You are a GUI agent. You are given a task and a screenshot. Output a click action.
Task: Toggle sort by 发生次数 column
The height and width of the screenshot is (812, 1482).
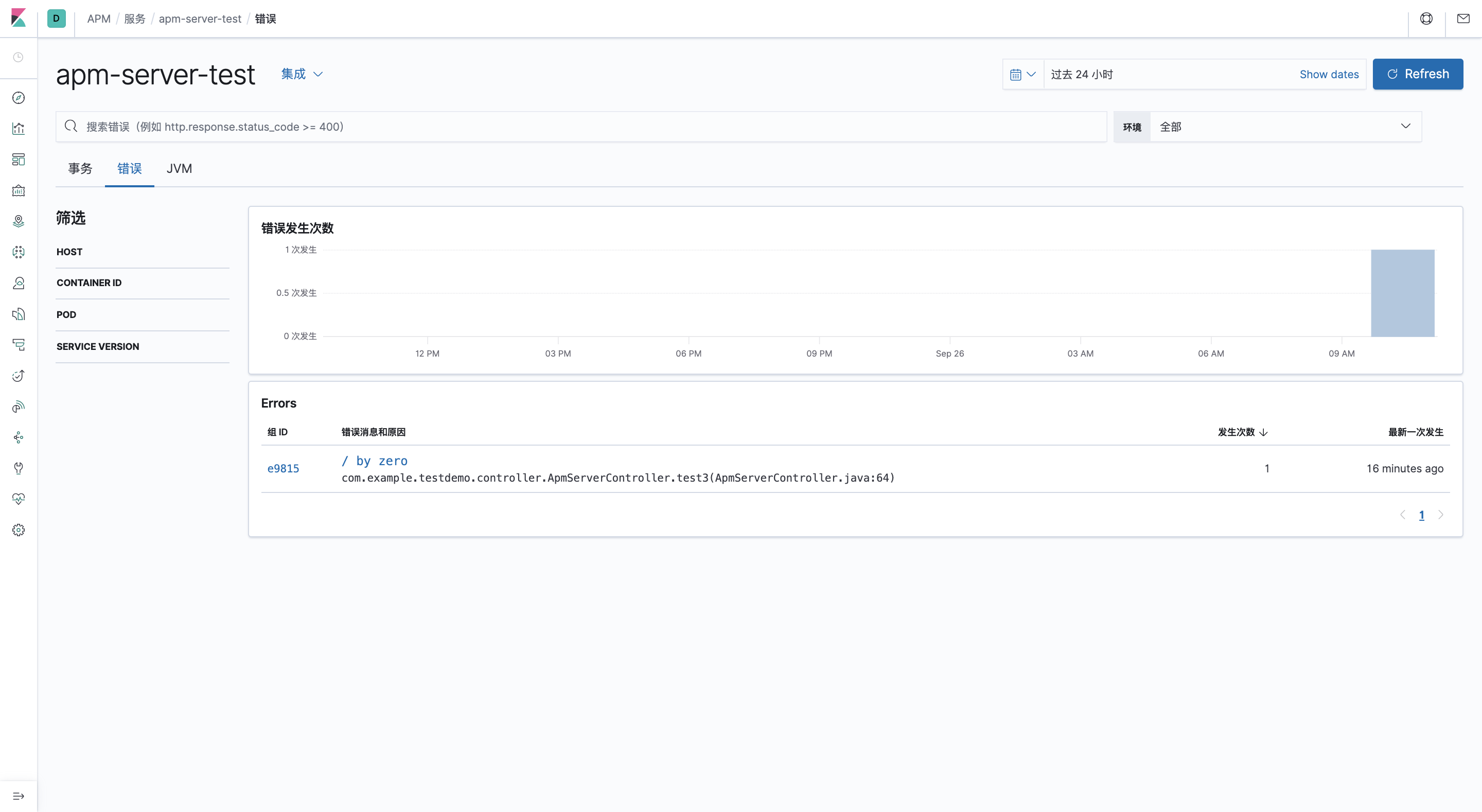click(x=1243, y=432)
